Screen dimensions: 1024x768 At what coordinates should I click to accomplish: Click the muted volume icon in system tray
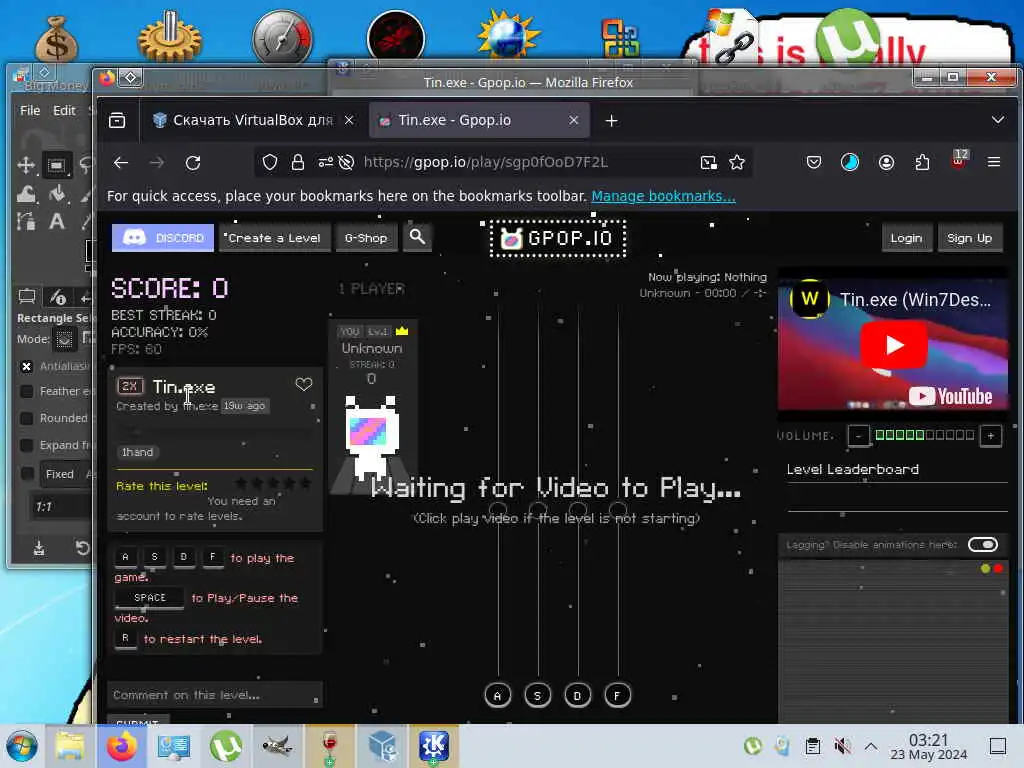842,746
